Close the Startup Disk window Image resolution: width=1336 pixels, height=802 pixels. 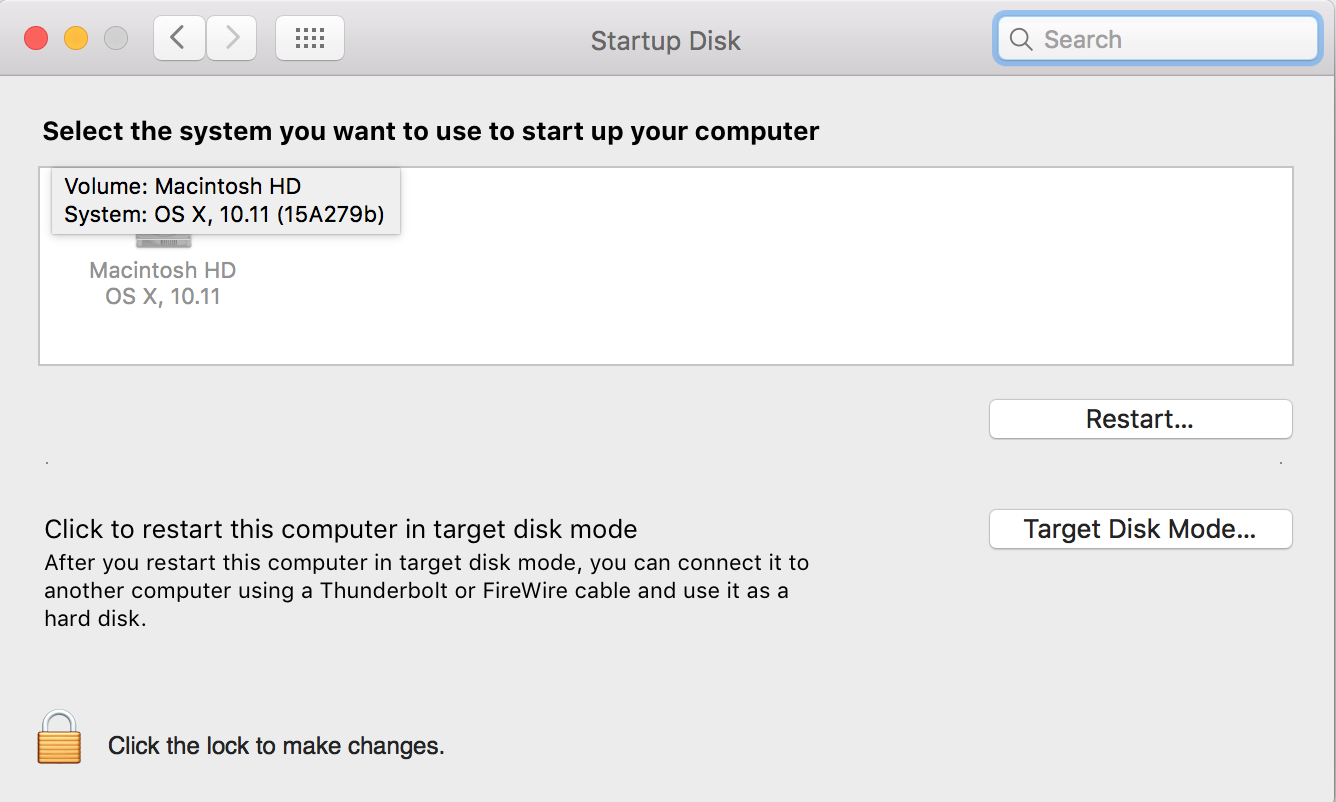coord(36,39)
